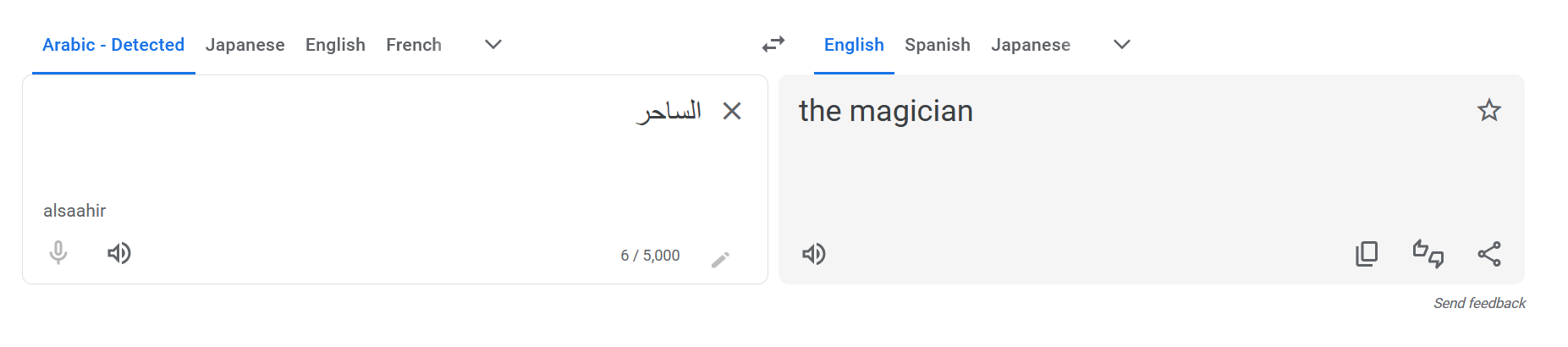The width and height of the screenshot is (1568, 347).
Task: Listen to the Arabic source text
Action: click(x=119, y=253)
